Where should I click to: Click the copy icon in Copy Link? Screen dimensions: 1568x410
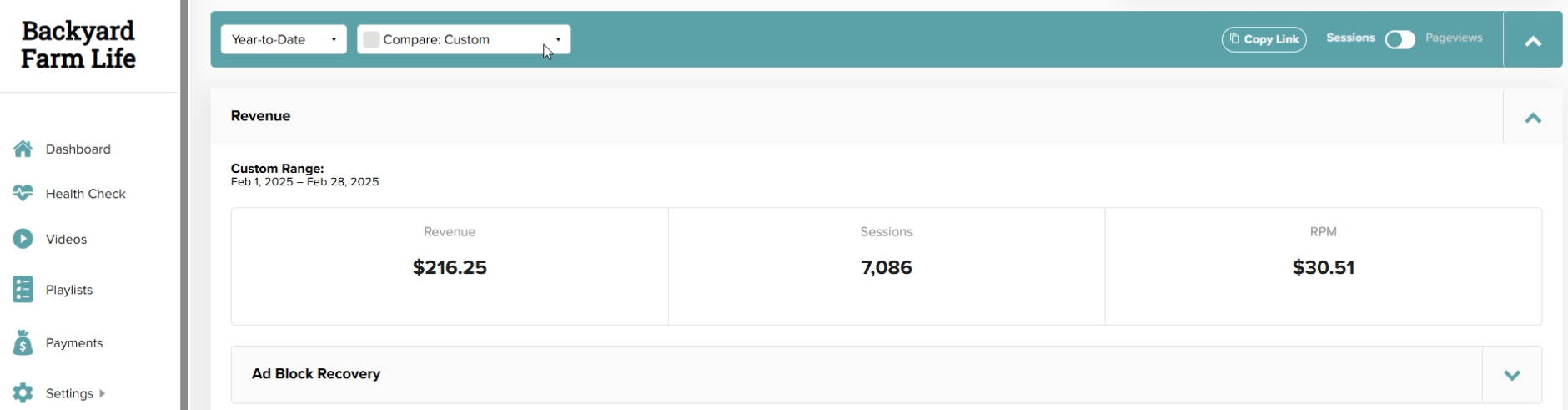pos(1234,38)
